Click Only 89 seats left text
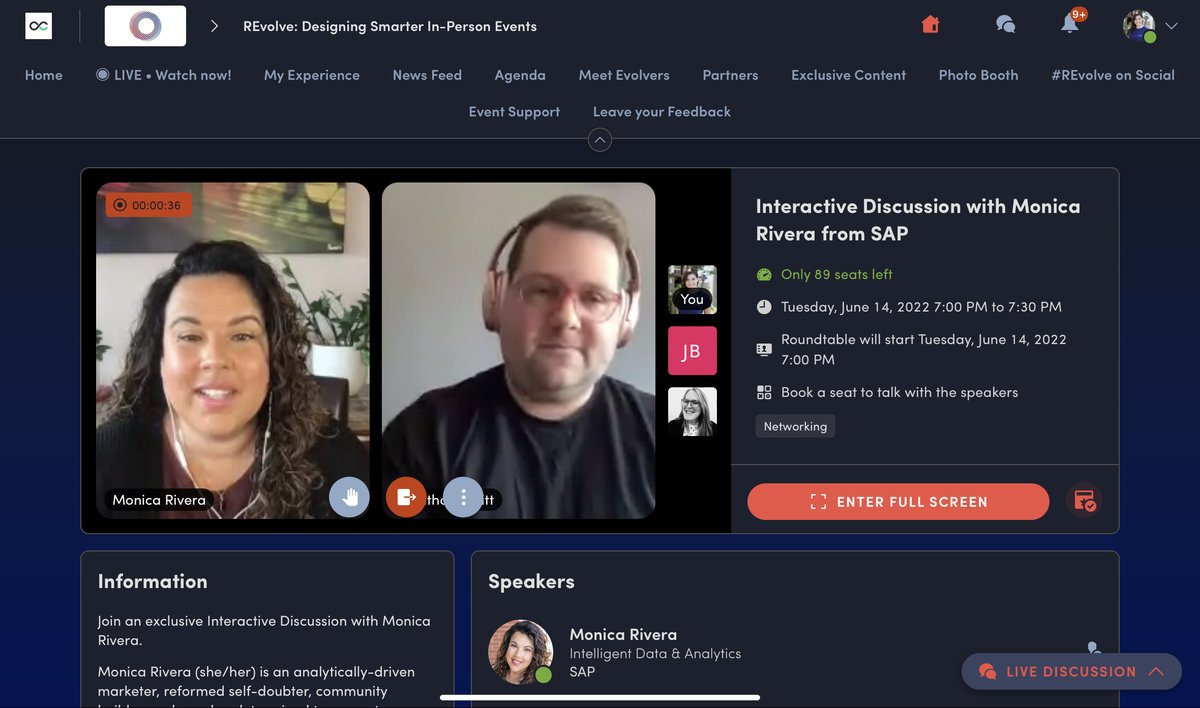Screen dimensions: 1200x708 coord(837,274)
